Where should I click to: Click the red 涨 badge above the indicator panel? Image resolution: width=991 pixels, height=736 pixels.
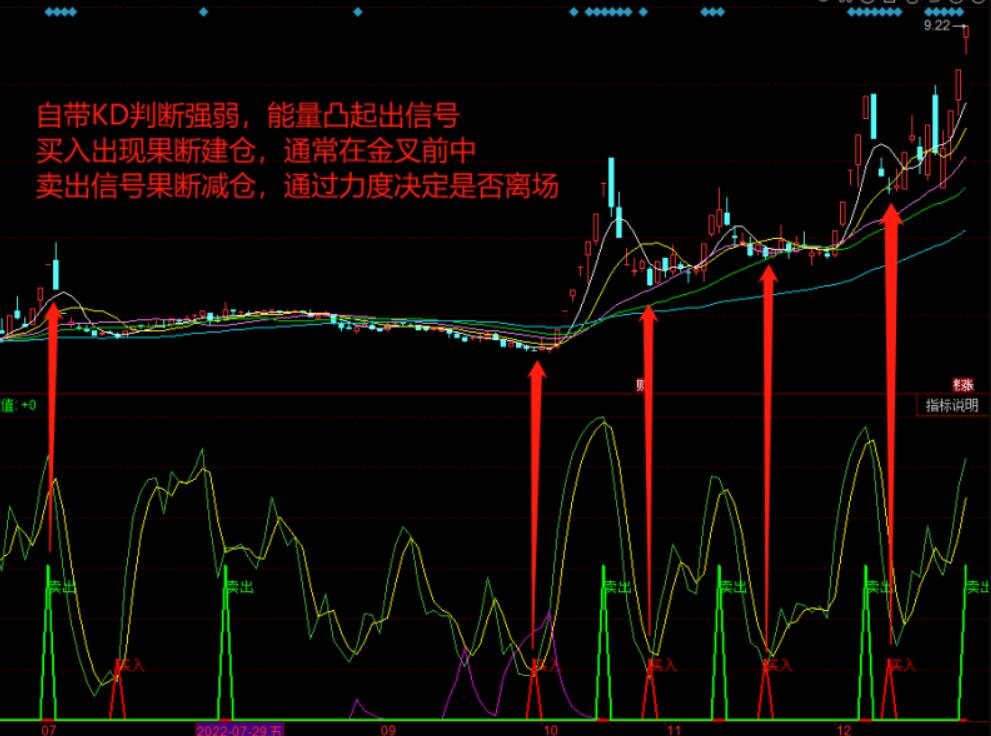pyautogui.click(x=961, y=382)
